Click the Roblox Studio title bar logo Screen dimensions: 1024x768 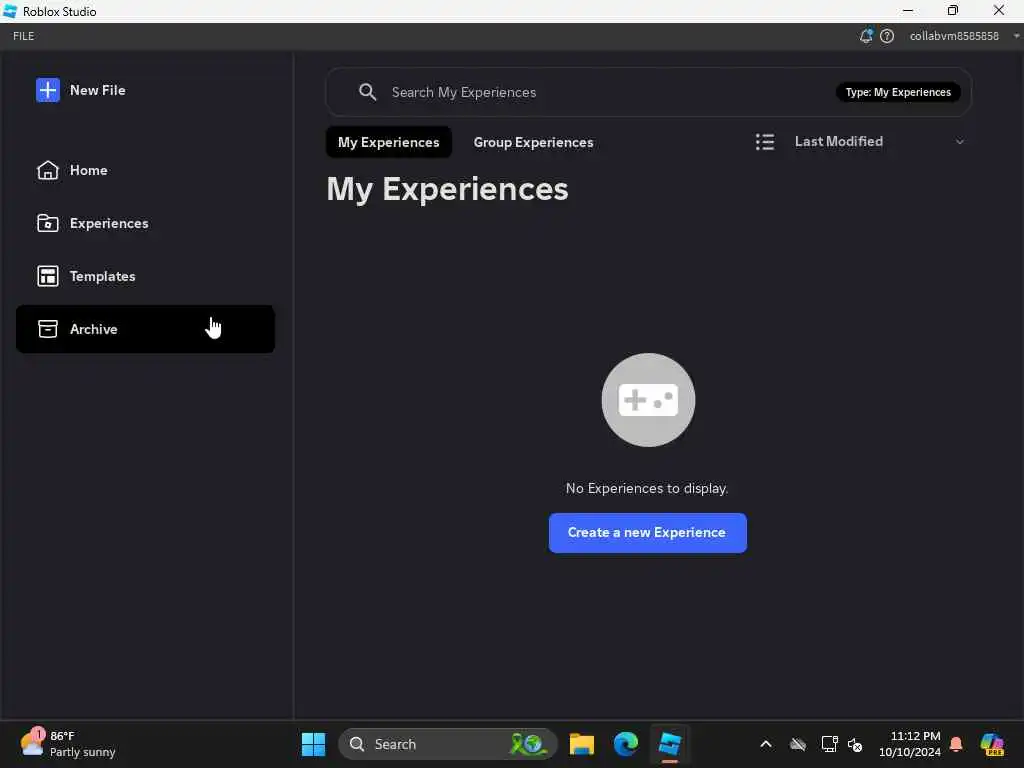click(10, 11)
